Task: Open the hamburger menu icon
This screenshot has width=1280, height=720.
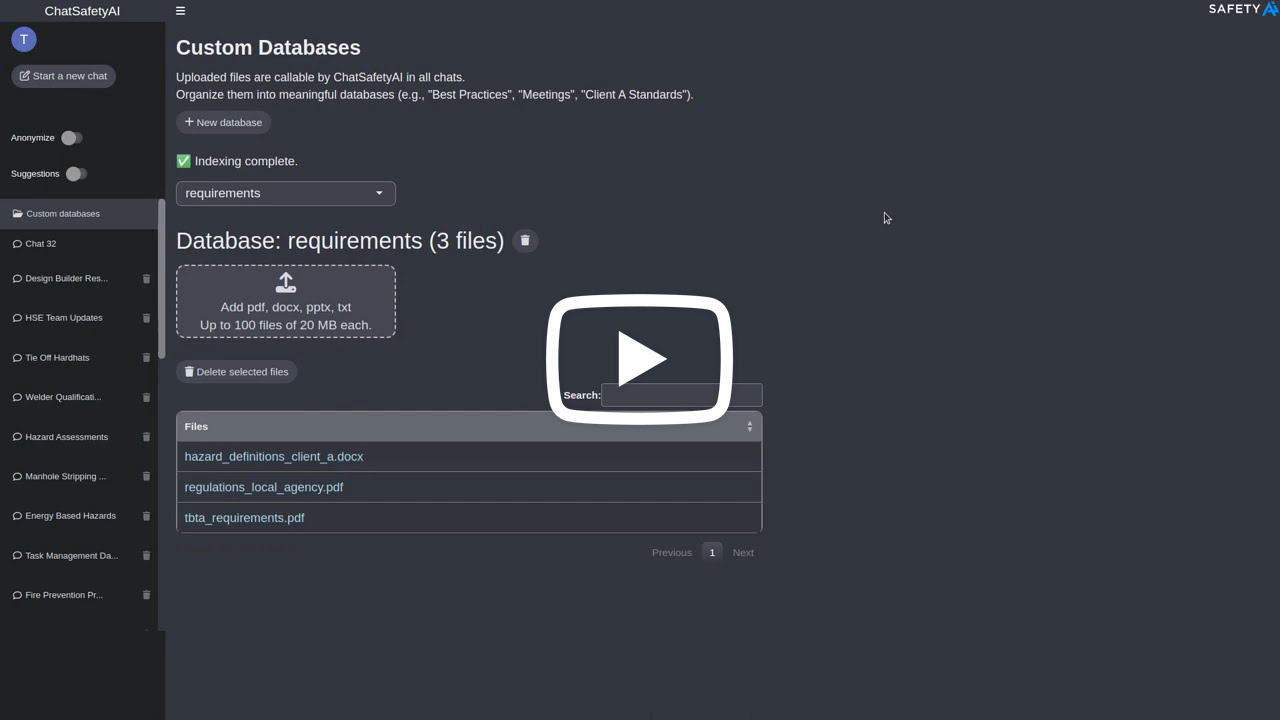Action: point(180,11)
